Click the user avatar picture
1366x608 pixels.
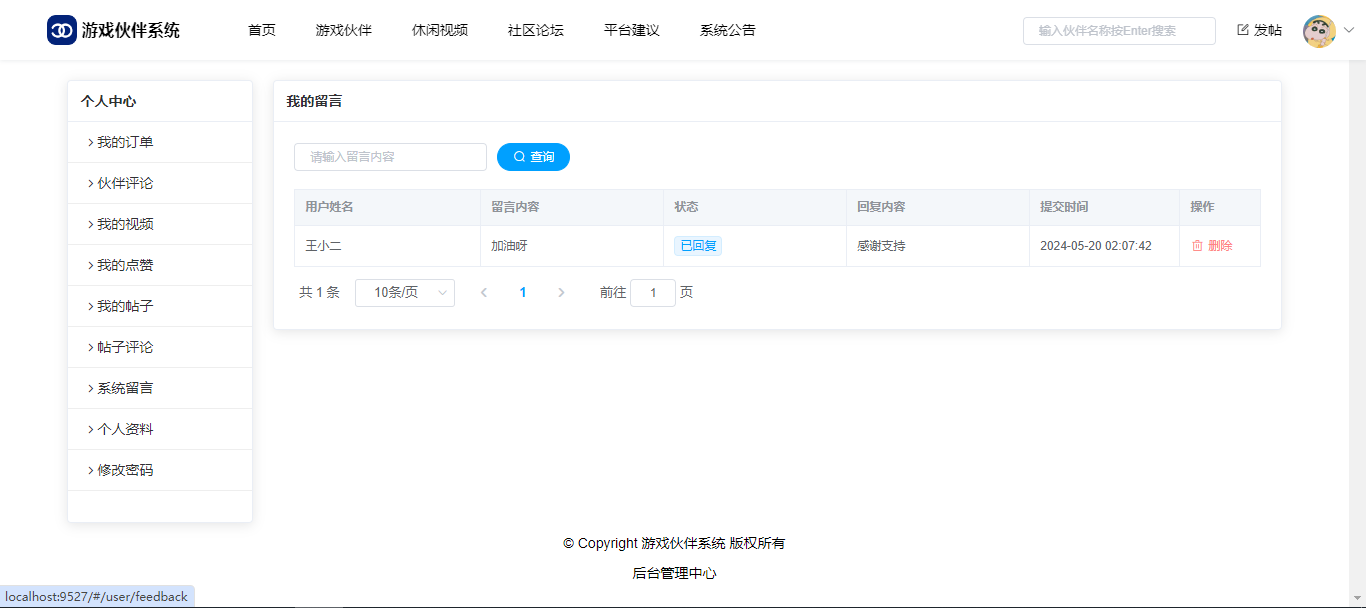pyautogui.click(x=1319, y=31)
